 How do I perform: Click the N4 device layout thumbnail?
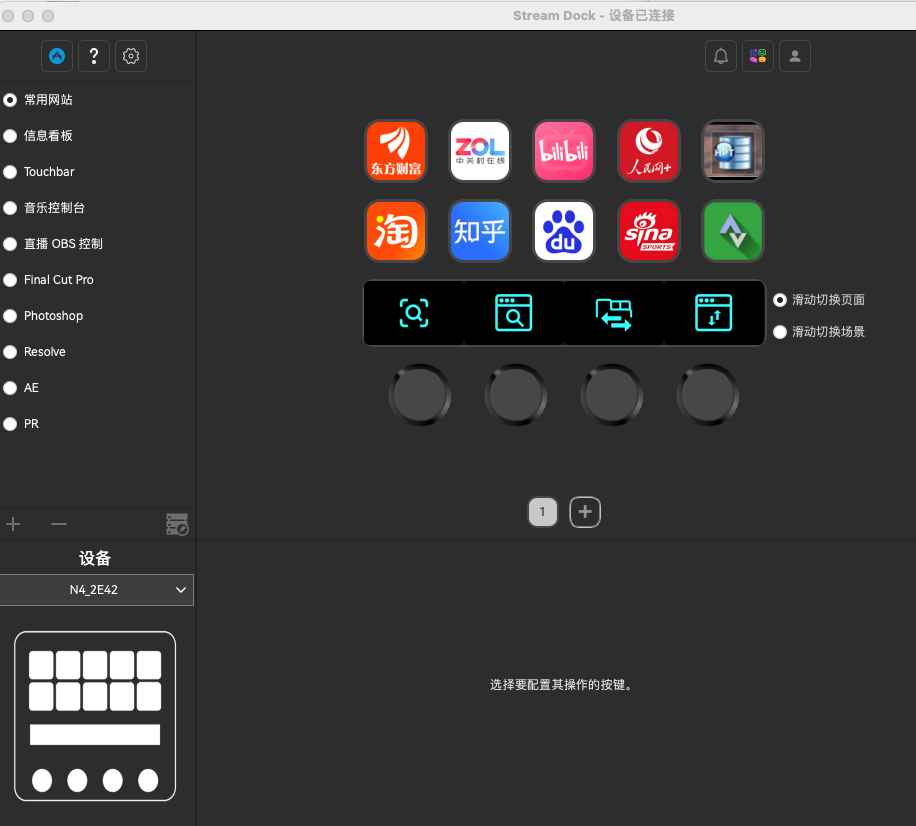click(95, 716)
